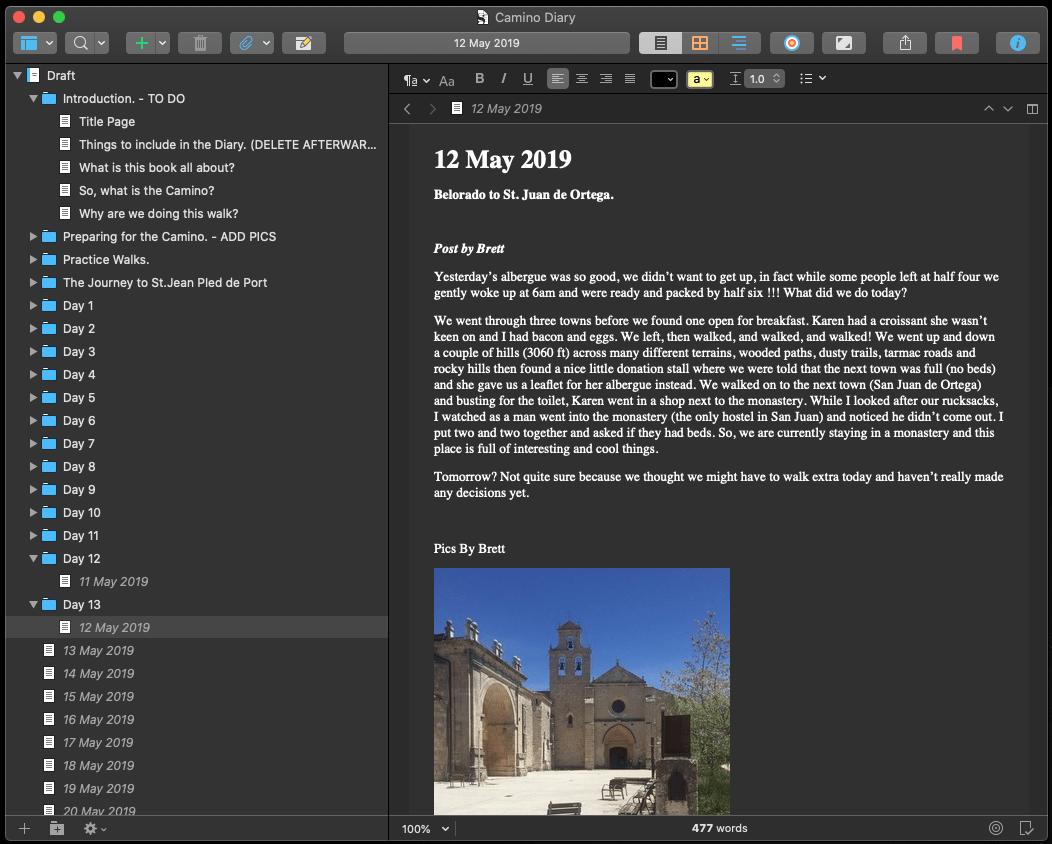Select the 11 May 2019 document
1052x844 pixels.
[113, 582]
